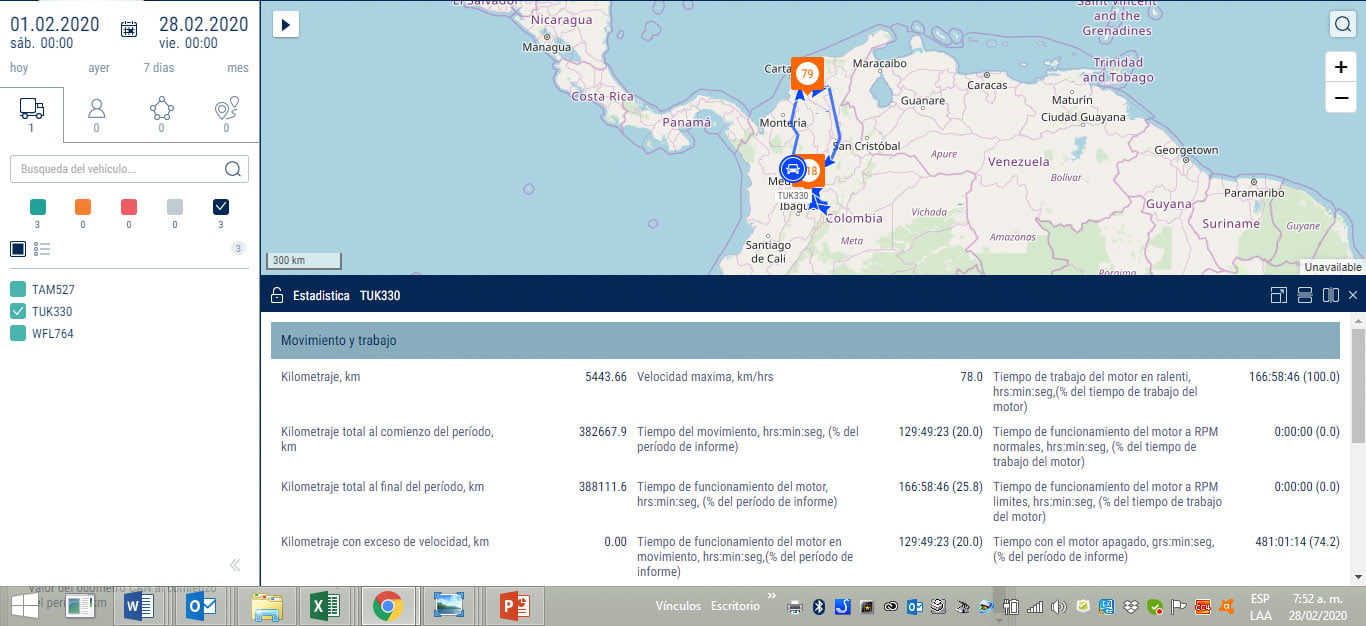Open Outlook from the taskbar
Viewport: 1366px width, 626px height.
point(201,606)
